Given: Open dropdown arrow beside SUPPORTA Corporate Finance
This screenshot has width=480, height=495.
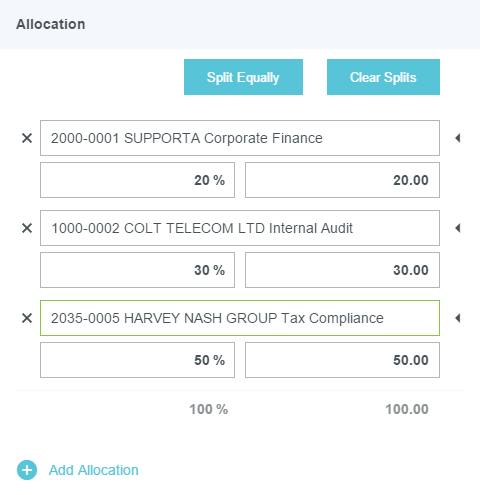Looking at the screenshot, I should coord(458,138).
